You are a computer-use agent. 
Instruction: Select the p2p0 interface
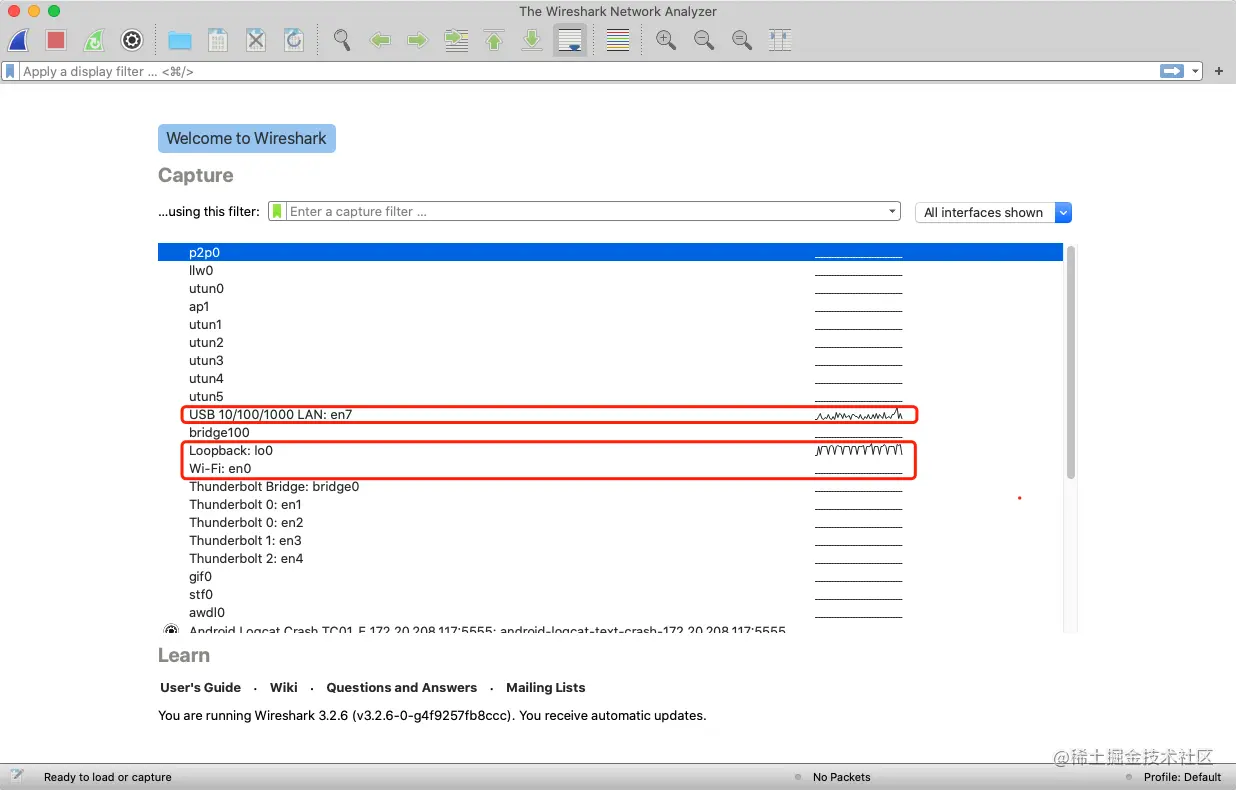coord(610,252)
